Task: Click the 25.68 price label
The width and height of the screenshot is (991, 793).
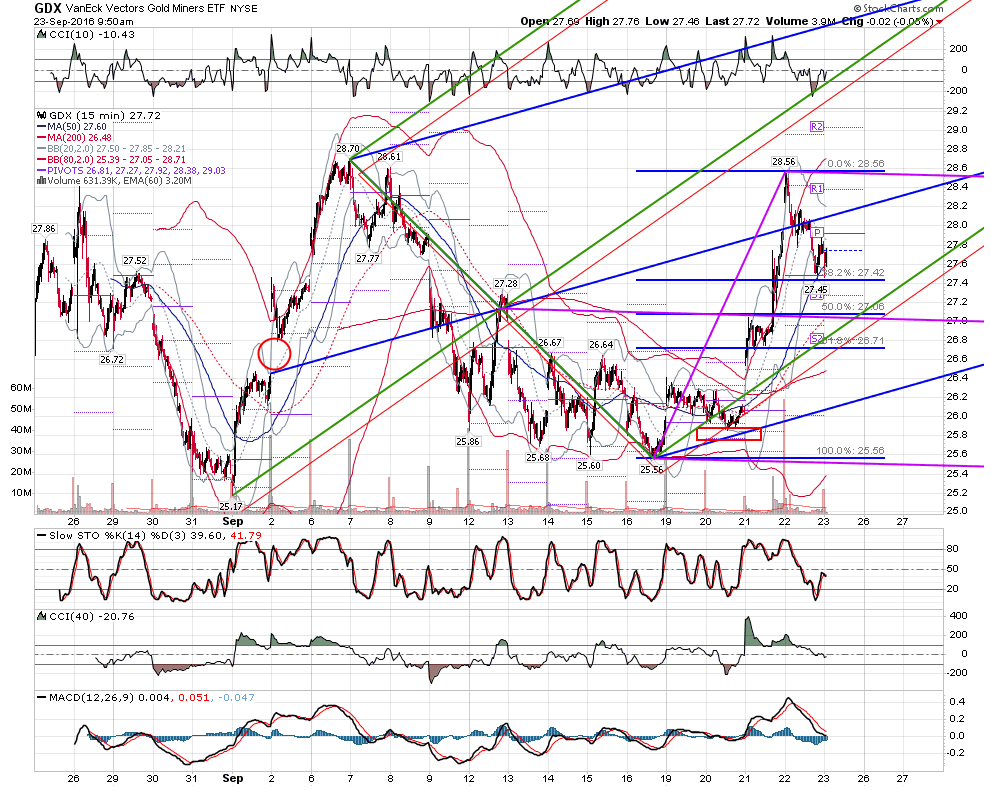Action: pyautogui.click(x=538, y=457)
